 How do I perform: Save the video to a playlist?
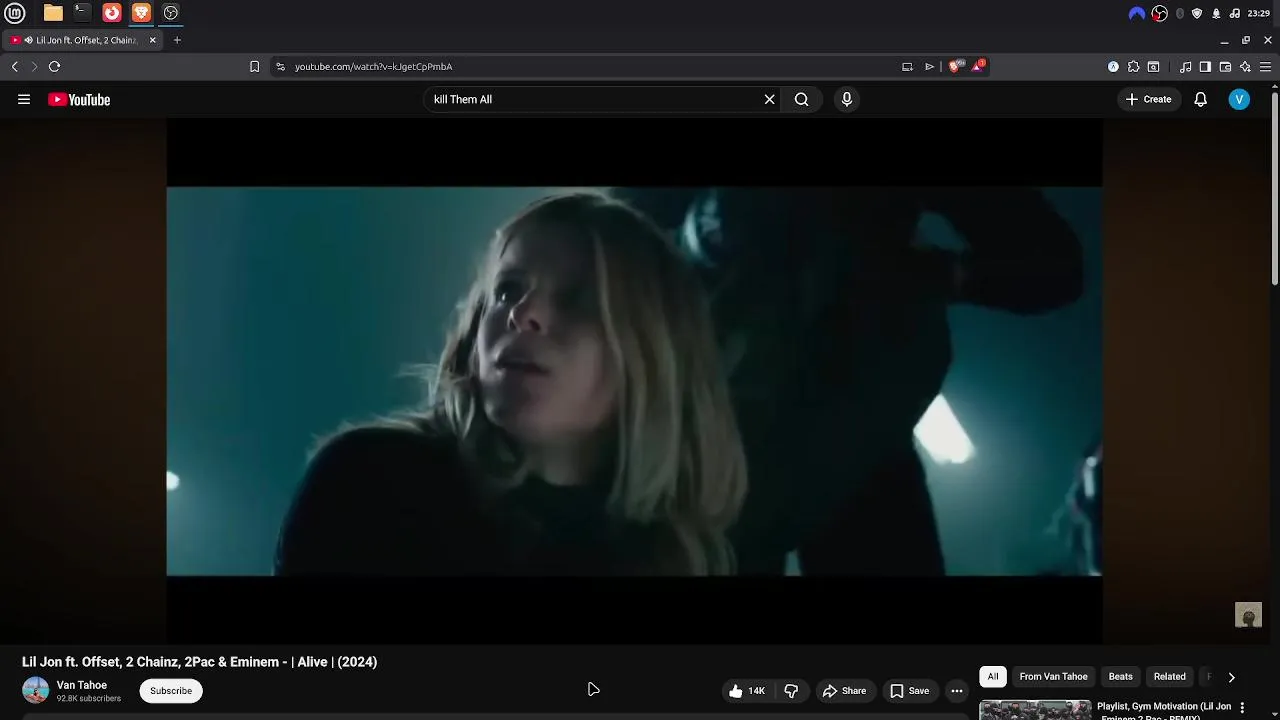910,691
